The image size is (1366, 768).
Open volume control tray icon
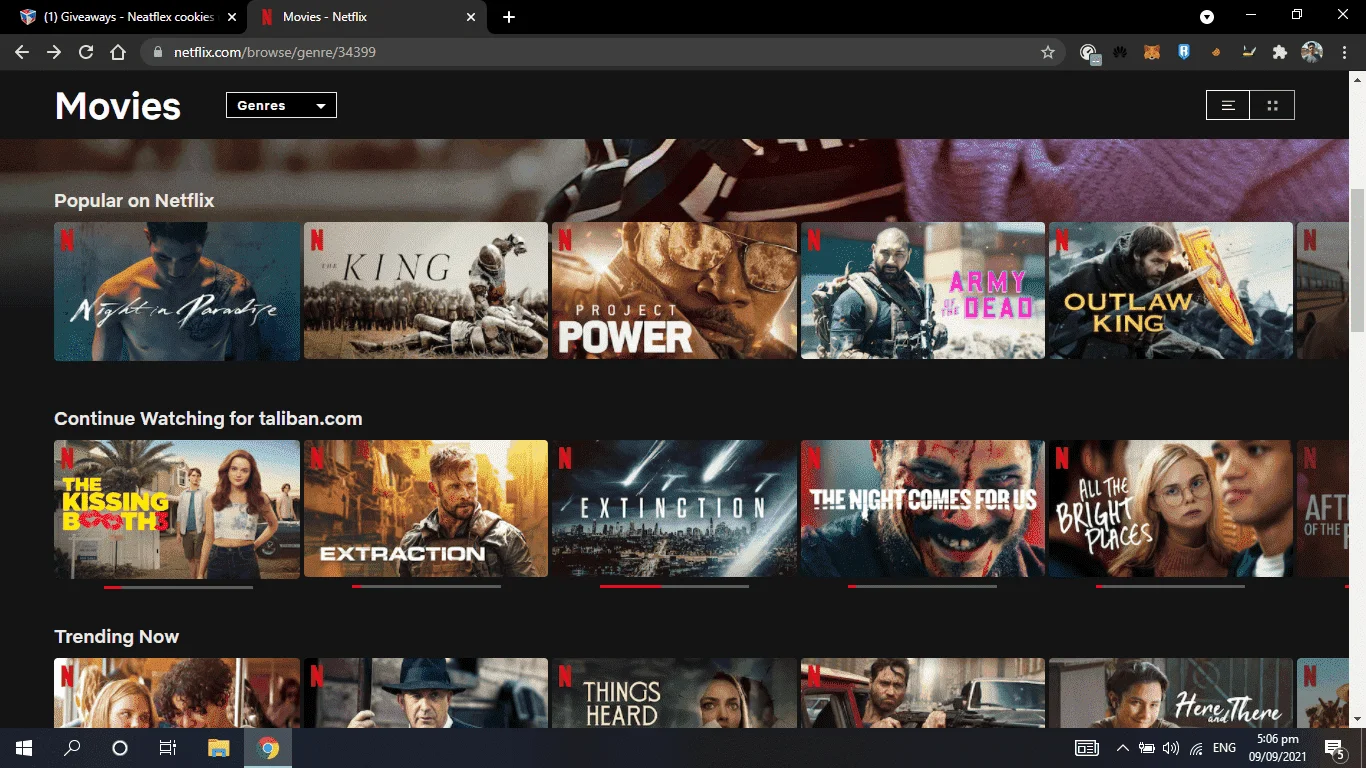click(x=1171, y=748)
